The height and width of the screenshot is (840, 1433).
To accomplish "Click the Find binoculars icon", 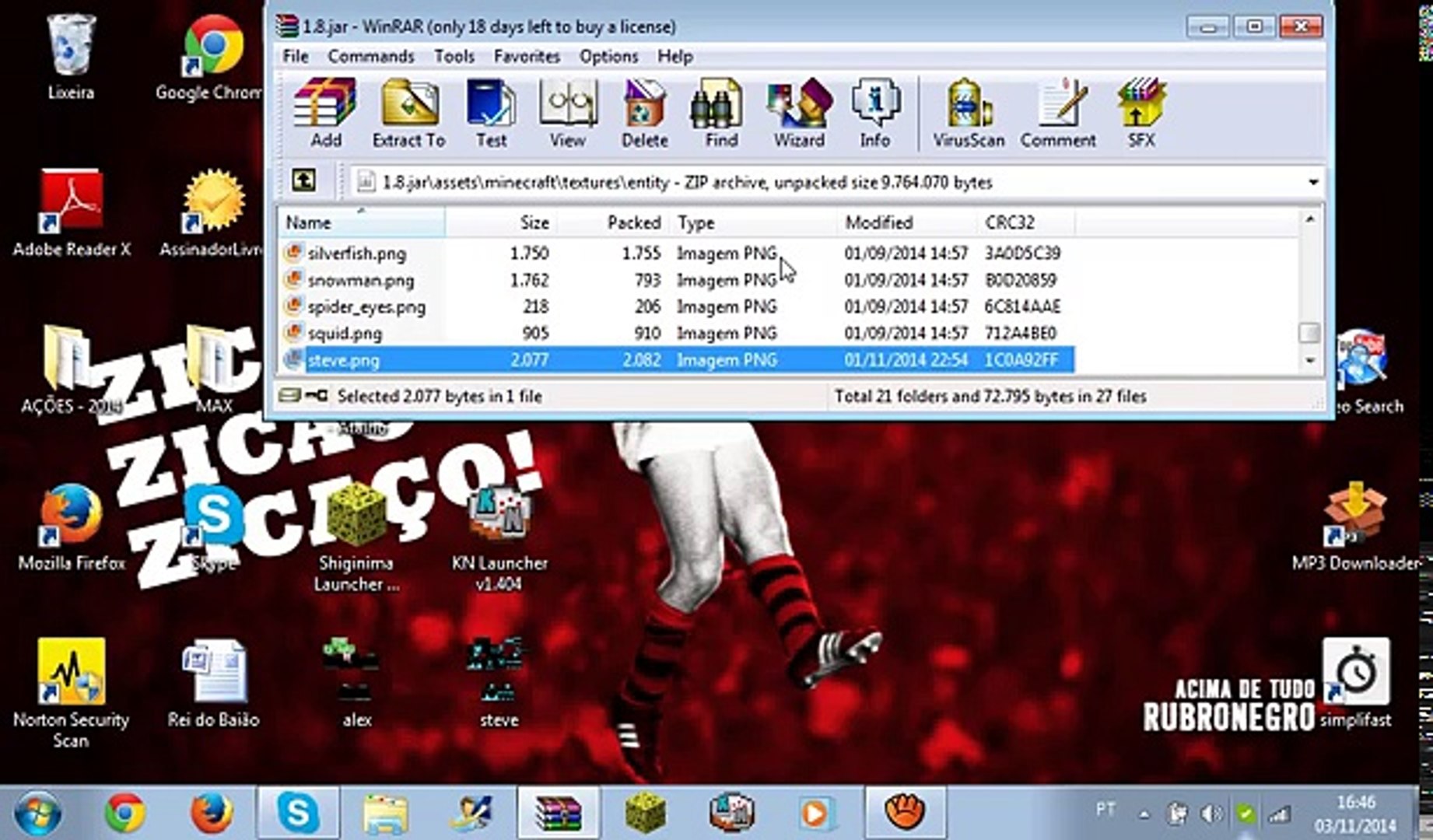I will [x=720, y=114].
